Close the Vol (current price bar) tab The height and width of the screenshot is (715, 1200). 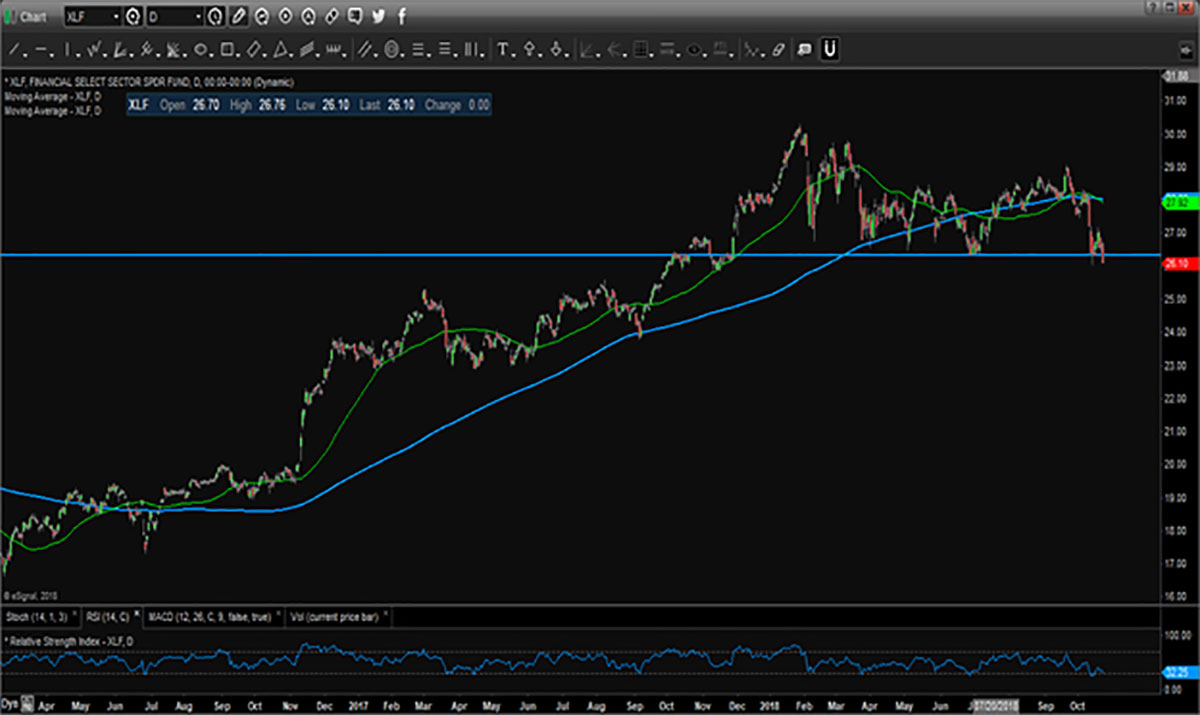(386, 615)
